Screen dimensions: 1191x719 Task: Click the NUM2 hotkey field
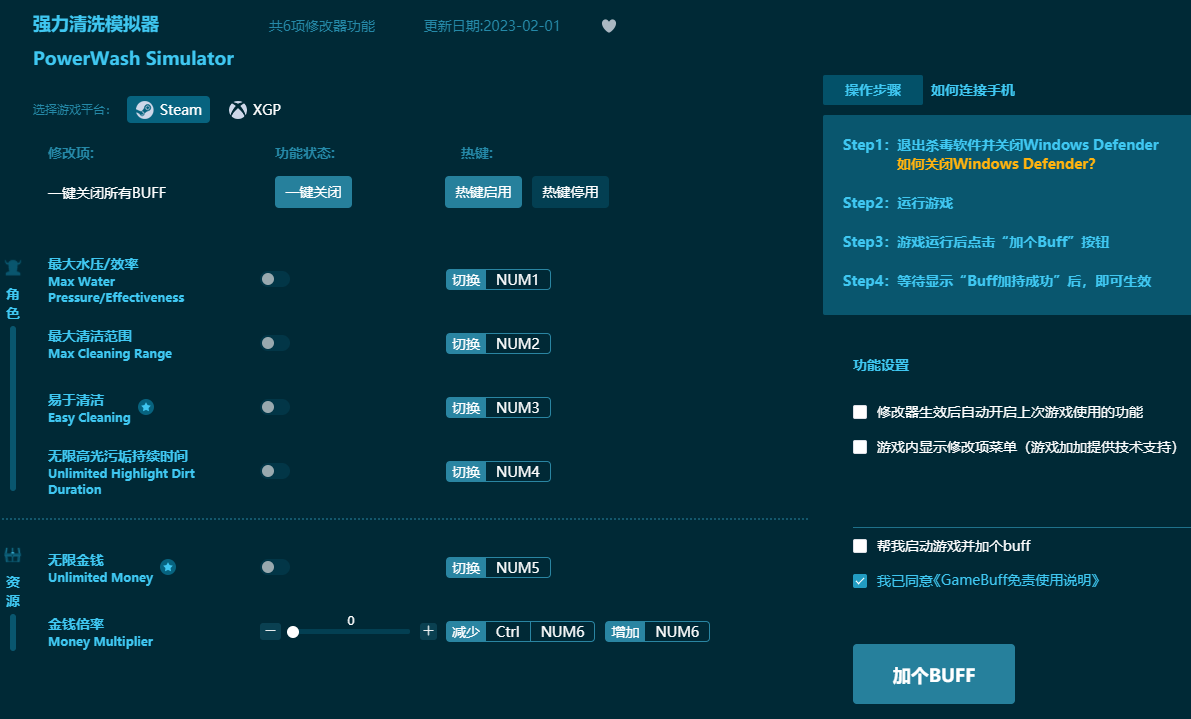pyautogui.click(x=517, y=343)
